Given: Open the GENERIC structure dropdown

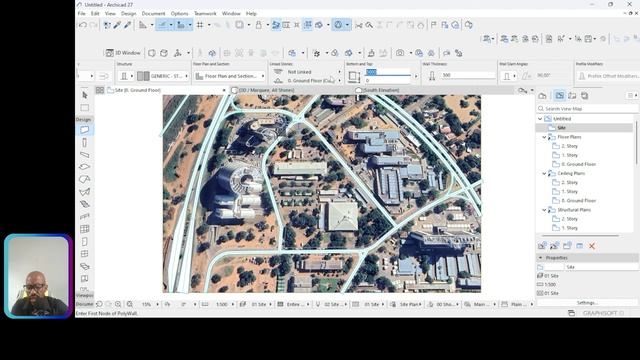Looking at the screenshot, I should pyautogui.click(x=163, y=76).
